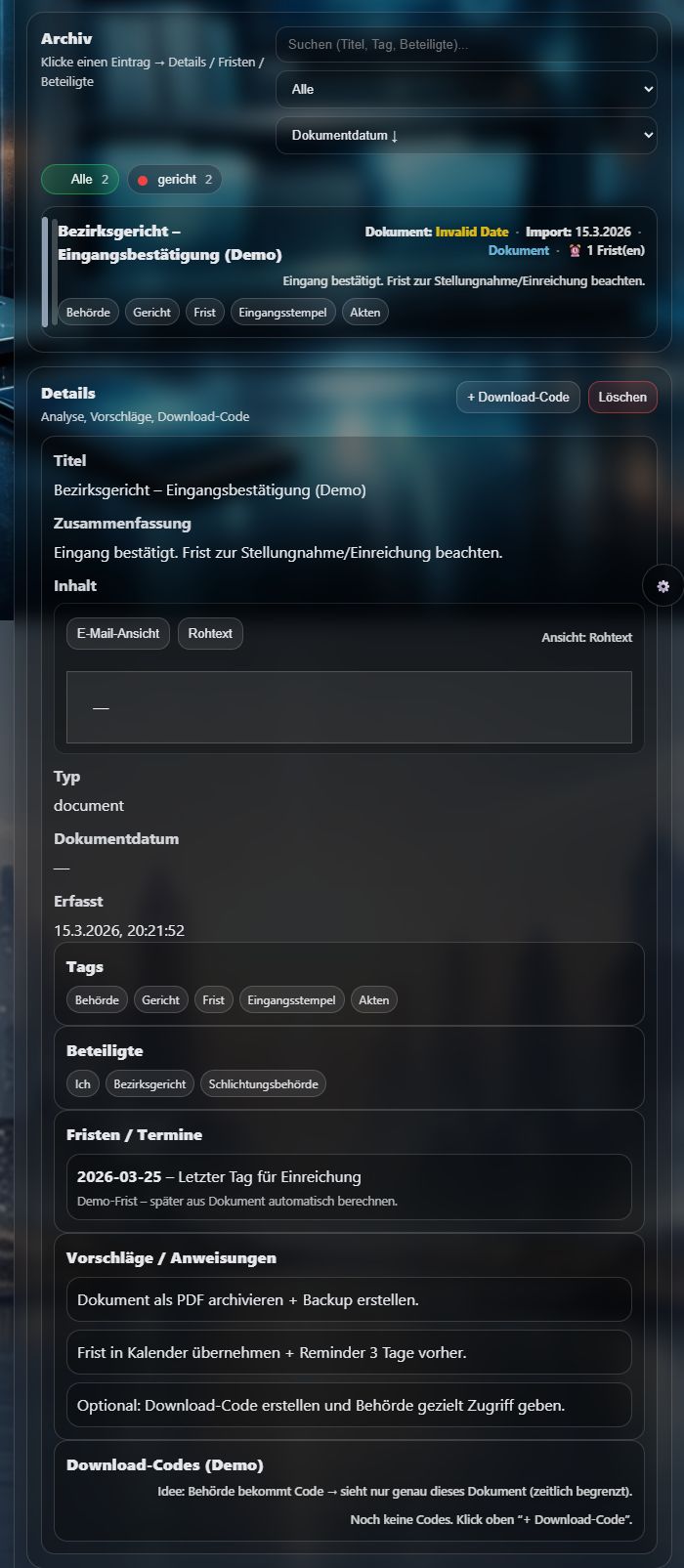Click the 'Erfasst' timestamp 15.3.2026, 20:21:52

[x=119, y=931]
